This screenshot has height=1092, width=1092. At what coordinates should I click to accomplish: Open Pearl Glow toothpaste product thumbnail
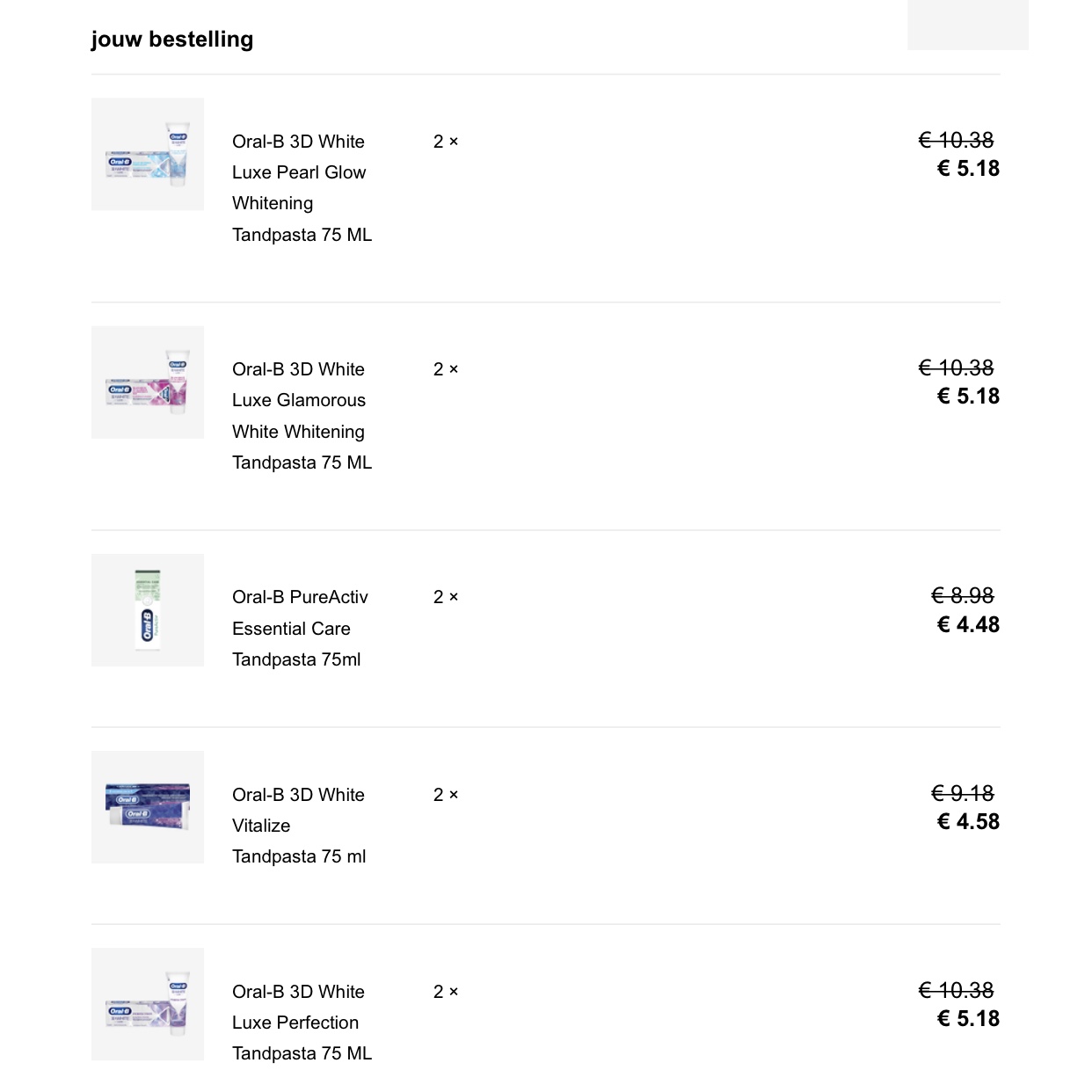(x=148, y=155)
